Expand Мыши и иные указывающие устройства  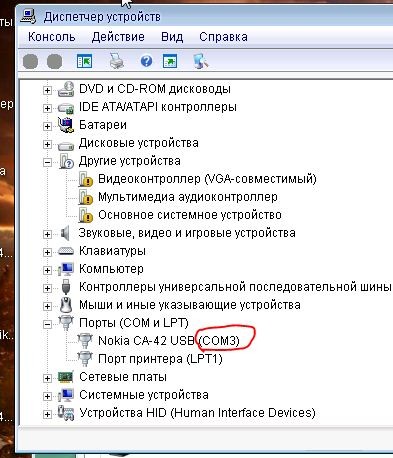(47, 306)
